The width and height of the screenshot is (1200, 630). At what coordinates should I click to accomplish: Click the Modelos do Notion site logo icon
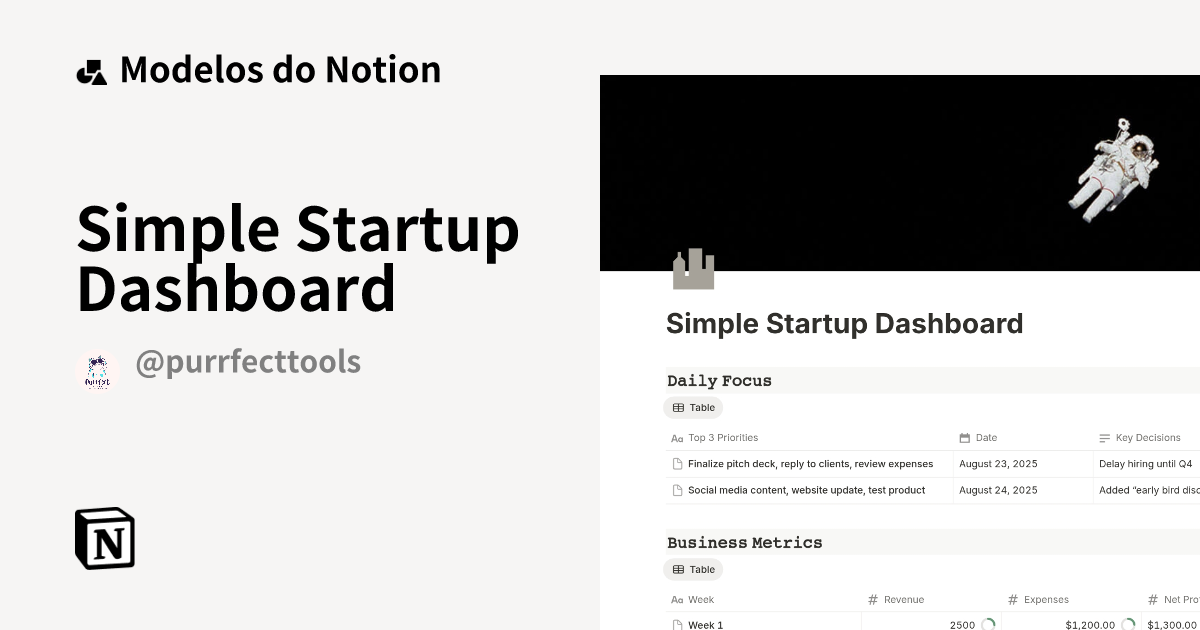point(91,69)
